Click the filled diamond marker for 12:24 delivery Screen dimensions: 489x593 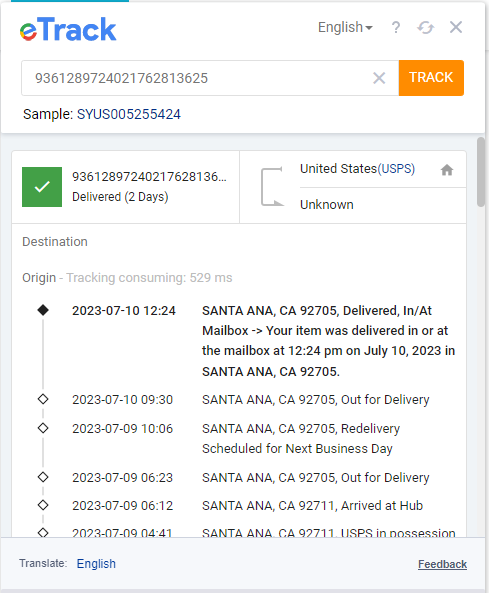[x=43, y=310]
